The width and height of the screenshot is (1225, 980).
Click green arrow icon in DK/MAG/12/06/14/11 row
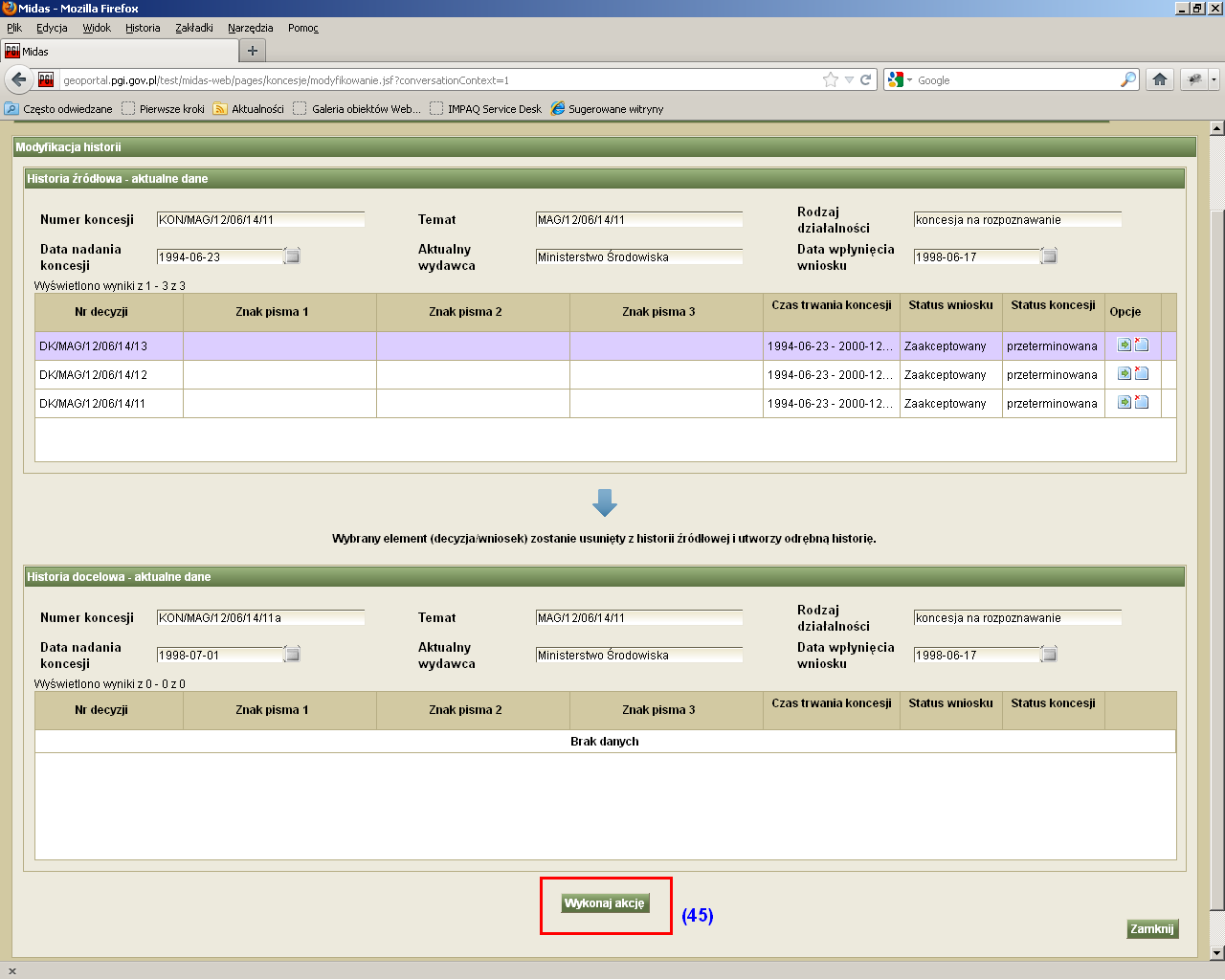pyautogui.click(x=1125, y=403)
